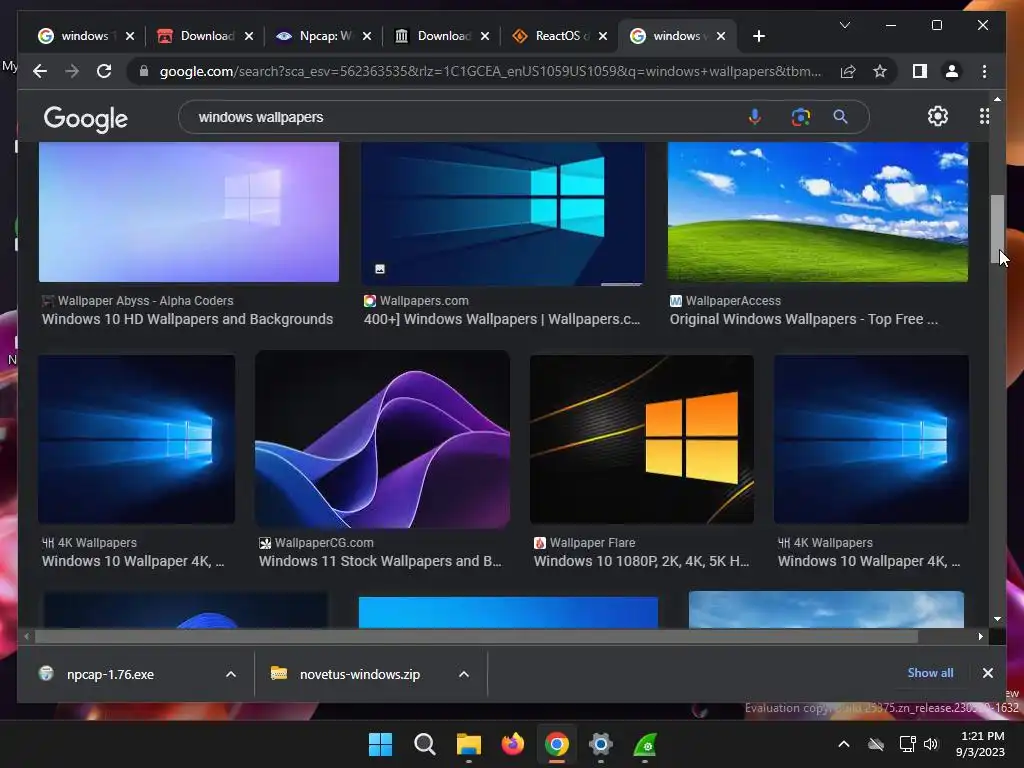
Task: Open the tab search dropdown
Action: pos(844,25)
